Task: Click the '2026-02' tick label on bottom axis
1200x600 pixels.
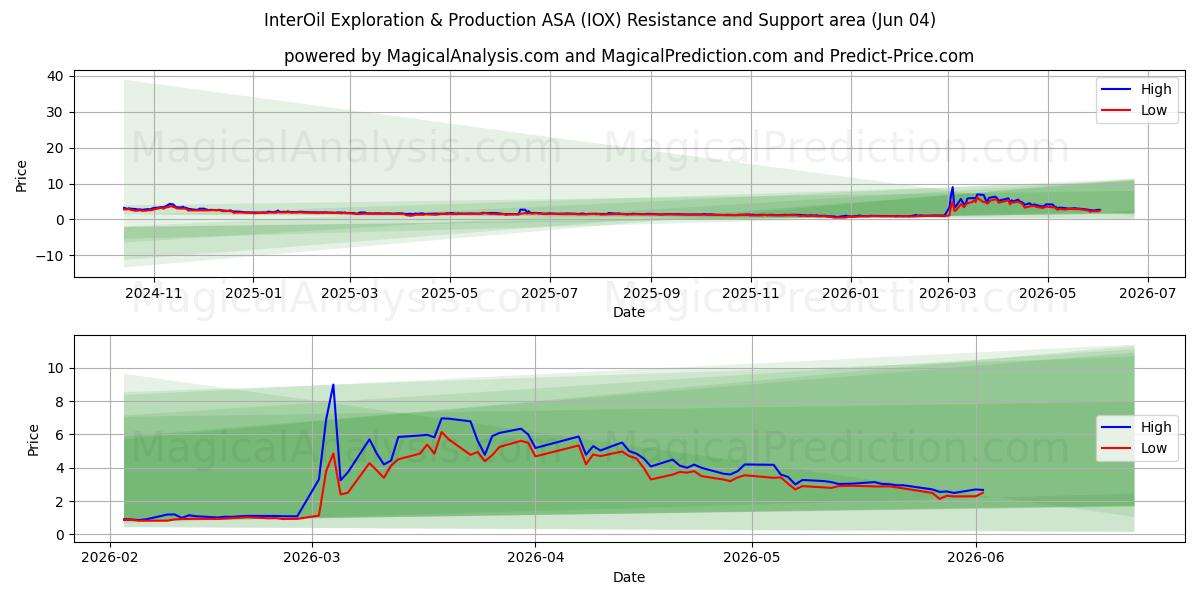Action: tap(109, 558)
